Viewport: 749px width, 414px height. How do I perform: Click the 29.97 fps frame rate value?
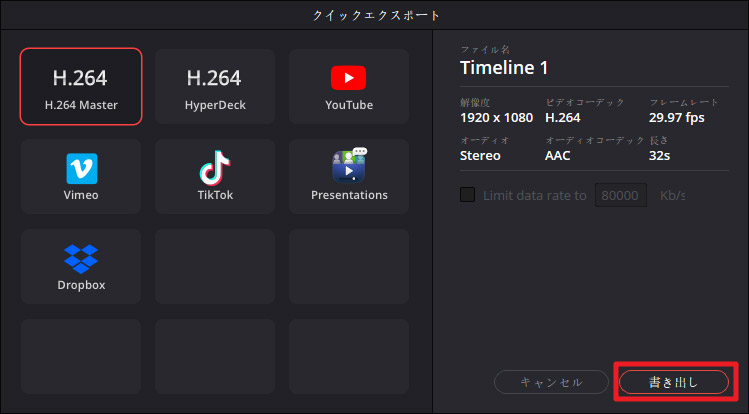(x=676, y=117)
